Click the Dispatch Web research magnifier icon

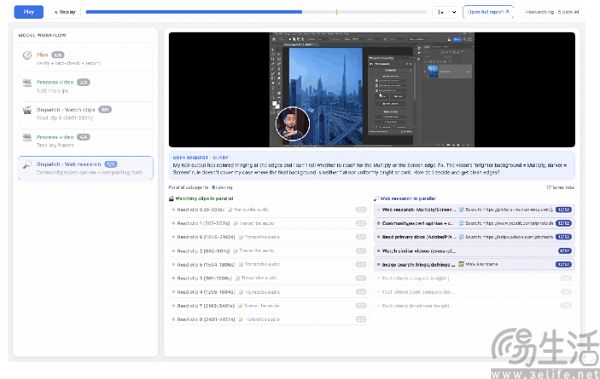(27, 165)
